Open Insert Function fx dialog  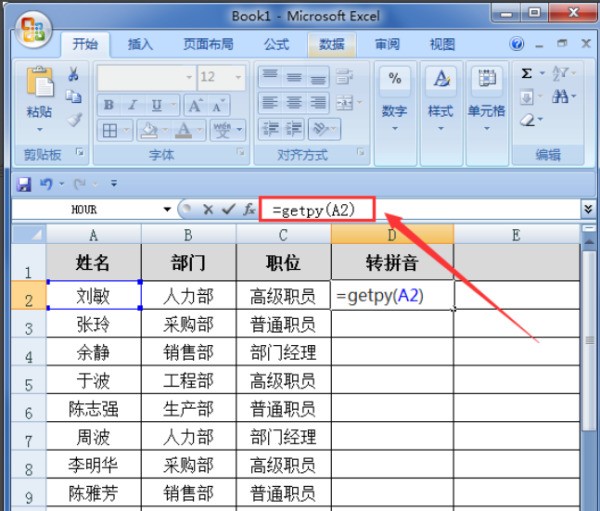[x=247, y=210]
